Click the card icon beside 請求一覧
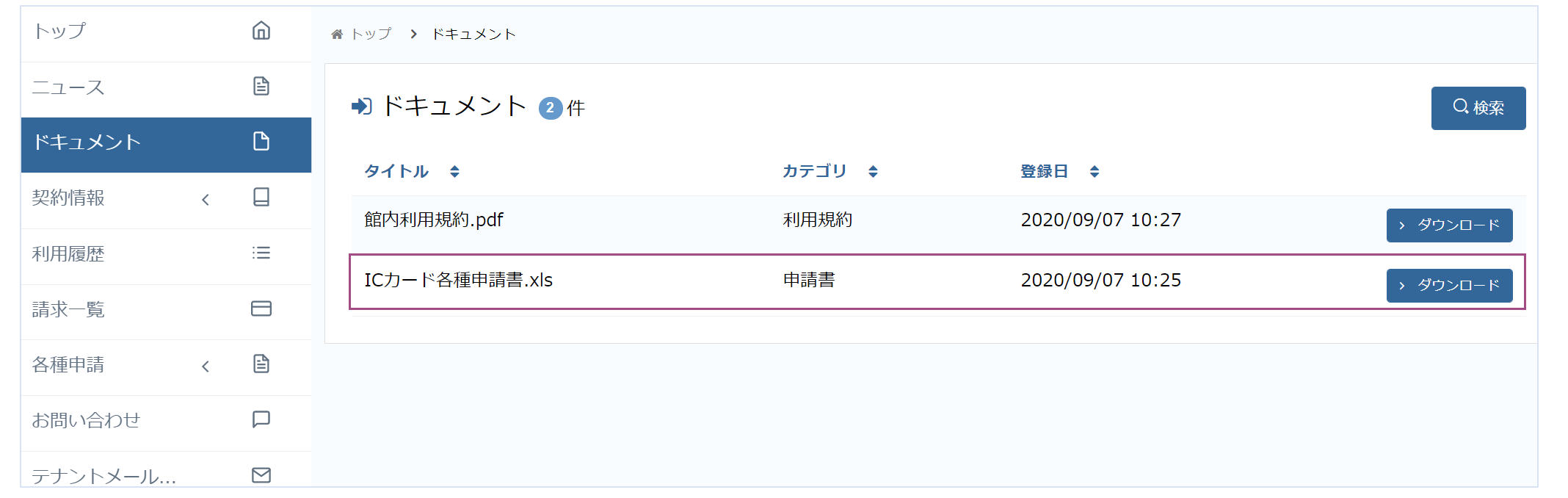The width and height of the screenshot is (1568, 498). [261, 308]
